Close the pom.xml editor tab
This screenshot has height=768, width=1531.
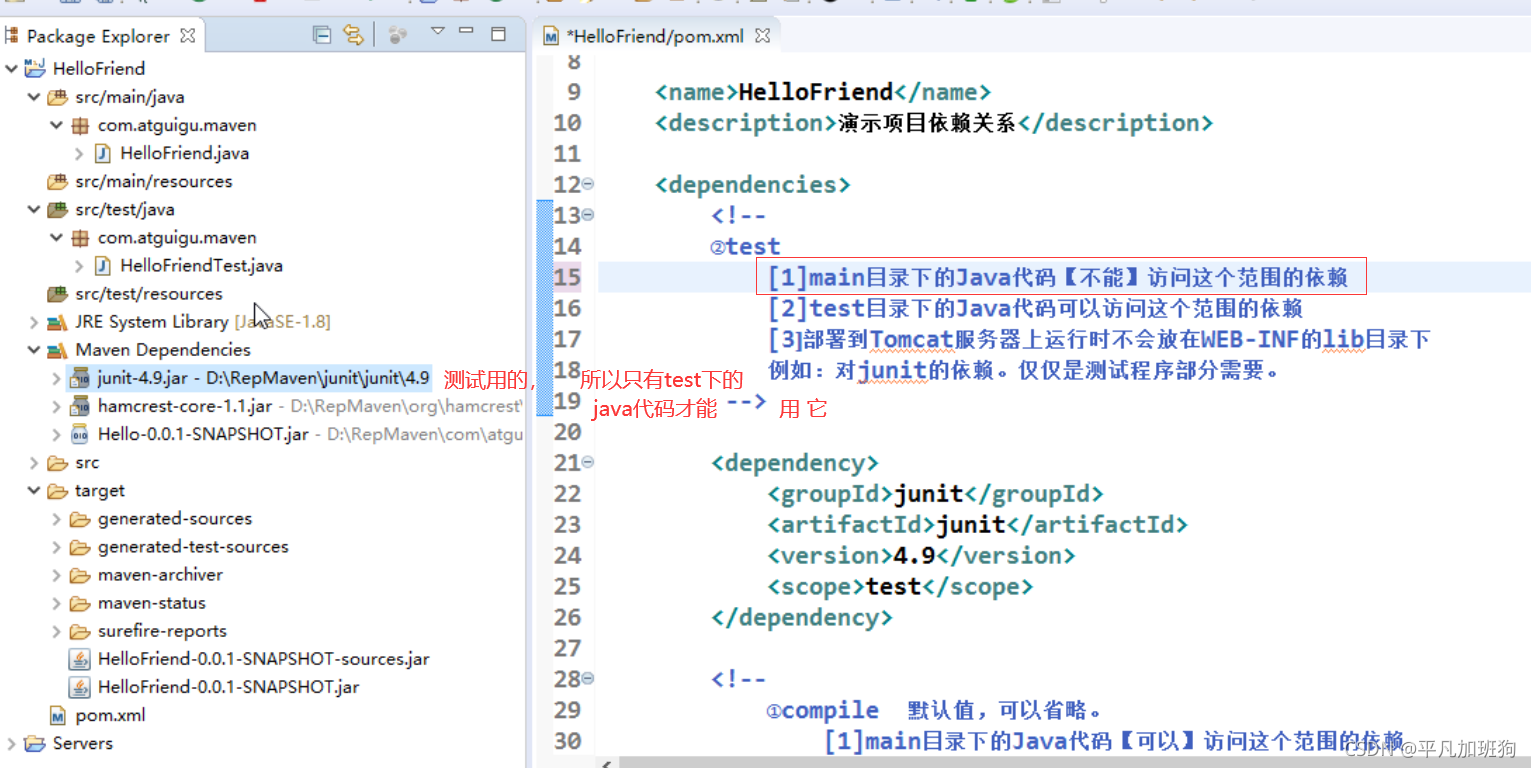[x=762, y=36]
